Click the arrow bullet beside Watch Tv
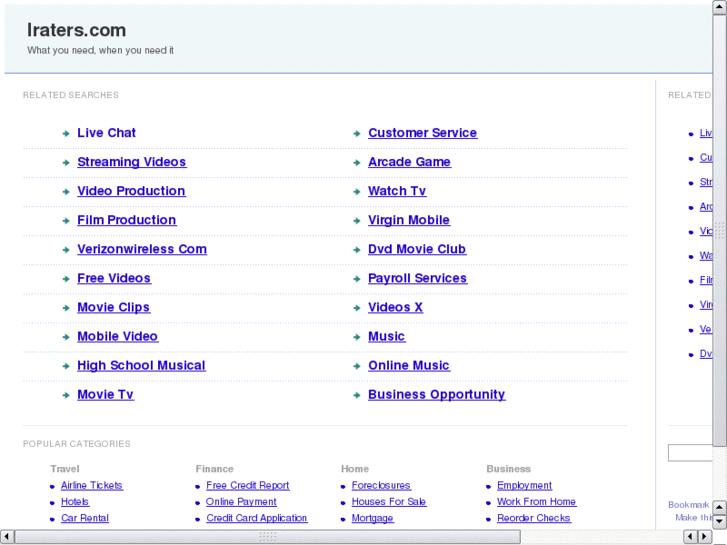Viewport: 727px width, 545px height. [357, 192]
